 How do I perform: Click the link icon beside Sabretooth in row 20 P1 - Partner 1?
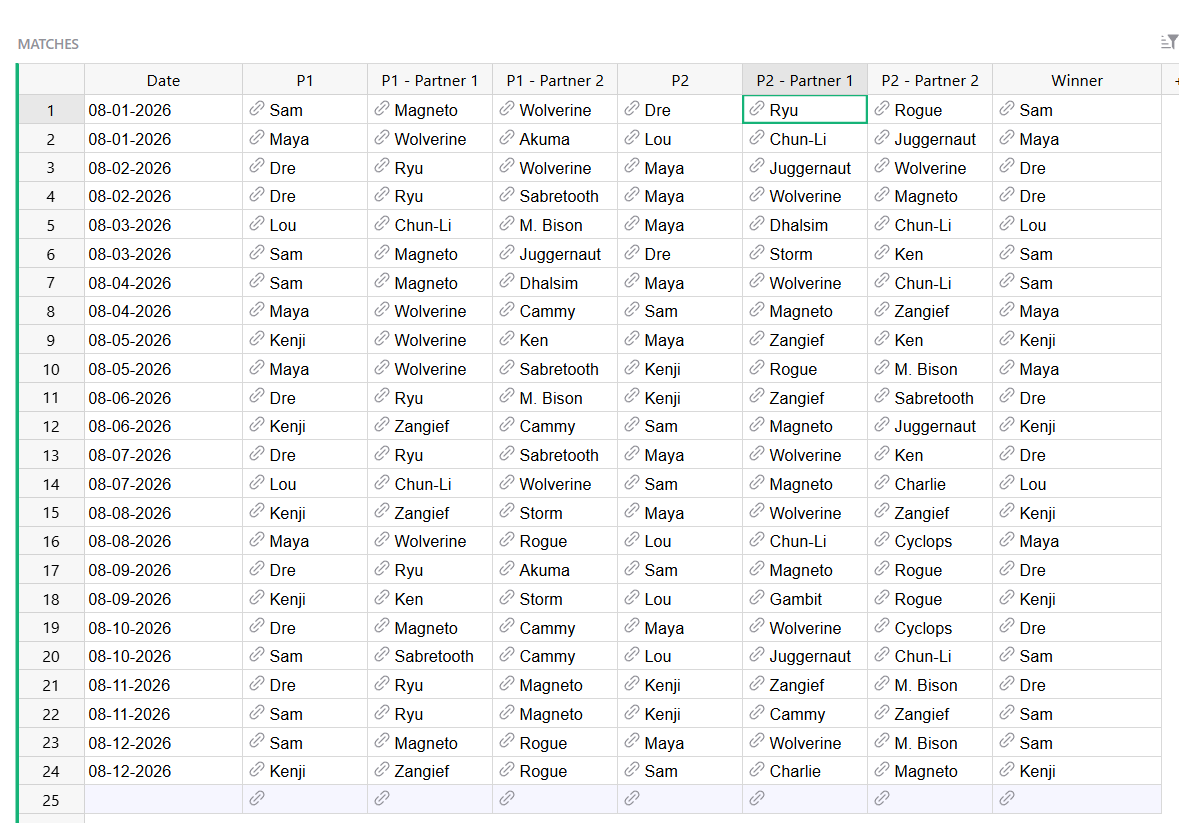click(382, 655)
